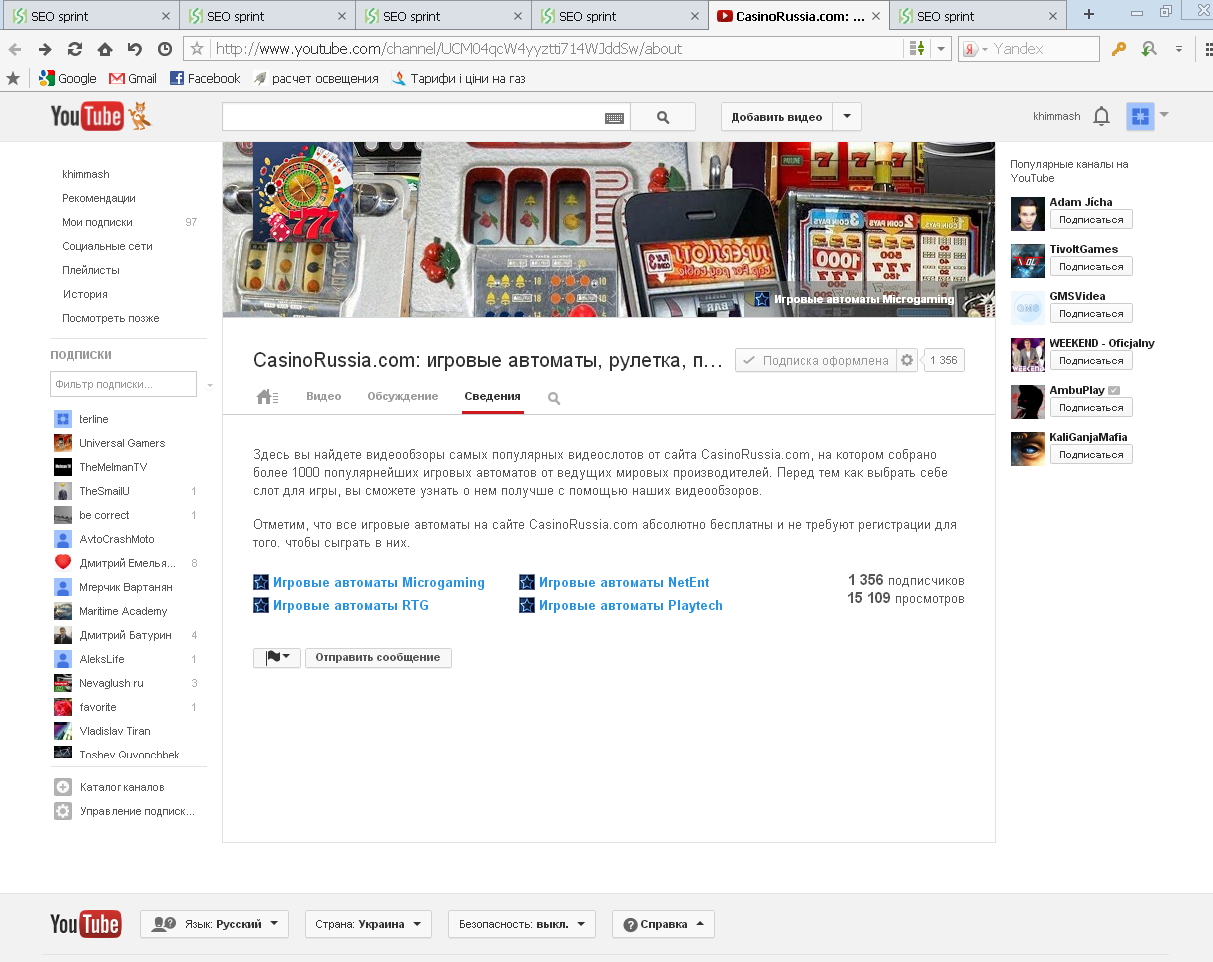1213x962 pixels.
Task: Subscribe to the TivoltGames channel
Action: (1091, 266)
